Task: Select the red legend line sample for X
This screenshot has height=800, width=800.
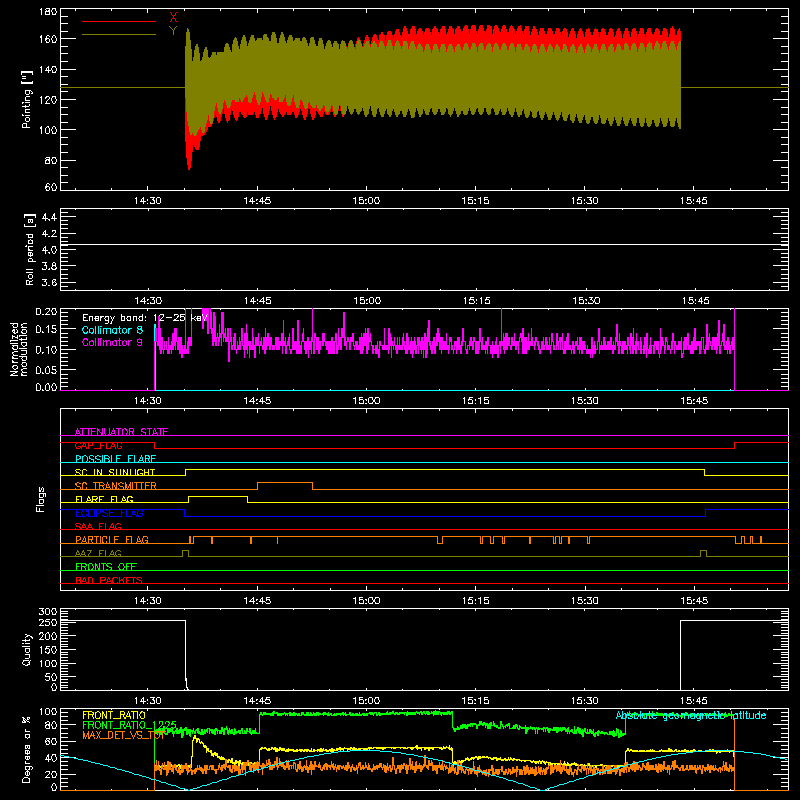Action: tap(119, 21)
